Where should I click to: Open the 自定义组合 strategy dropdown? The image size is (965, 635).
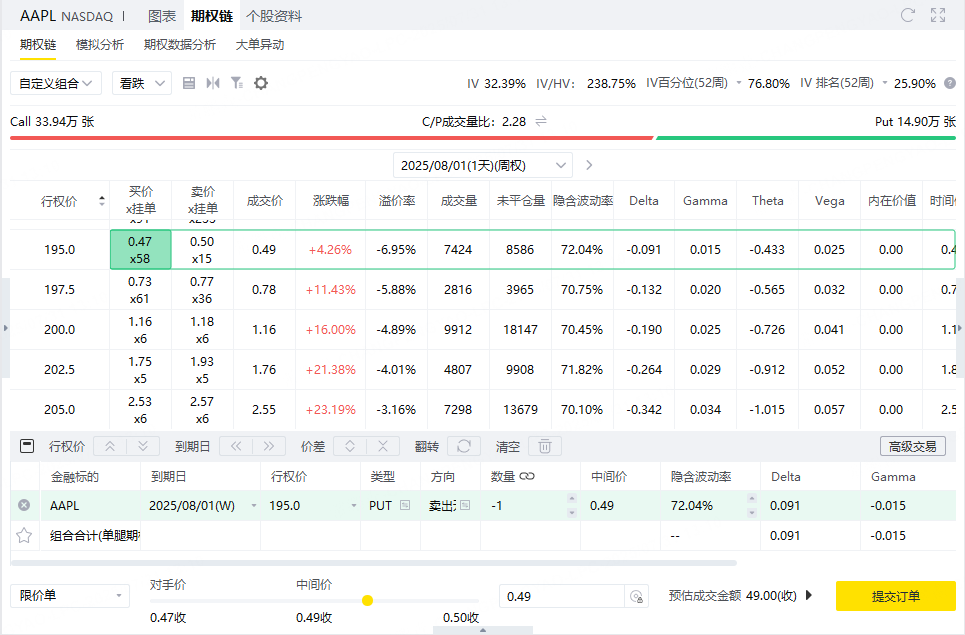pos(56,83)
